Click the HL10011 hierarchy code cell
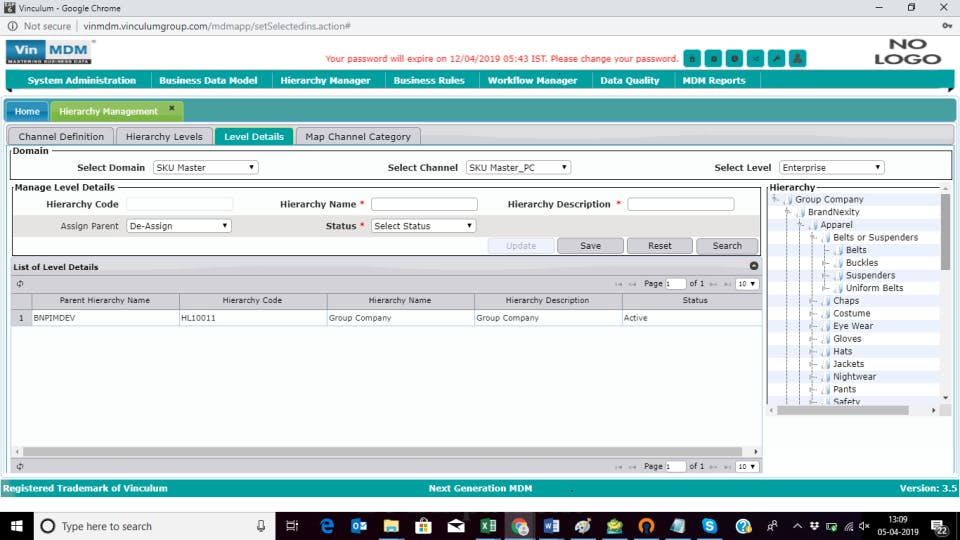Image resolution: width=960 pixels, height=540 pixels. [x=253, y=318]
